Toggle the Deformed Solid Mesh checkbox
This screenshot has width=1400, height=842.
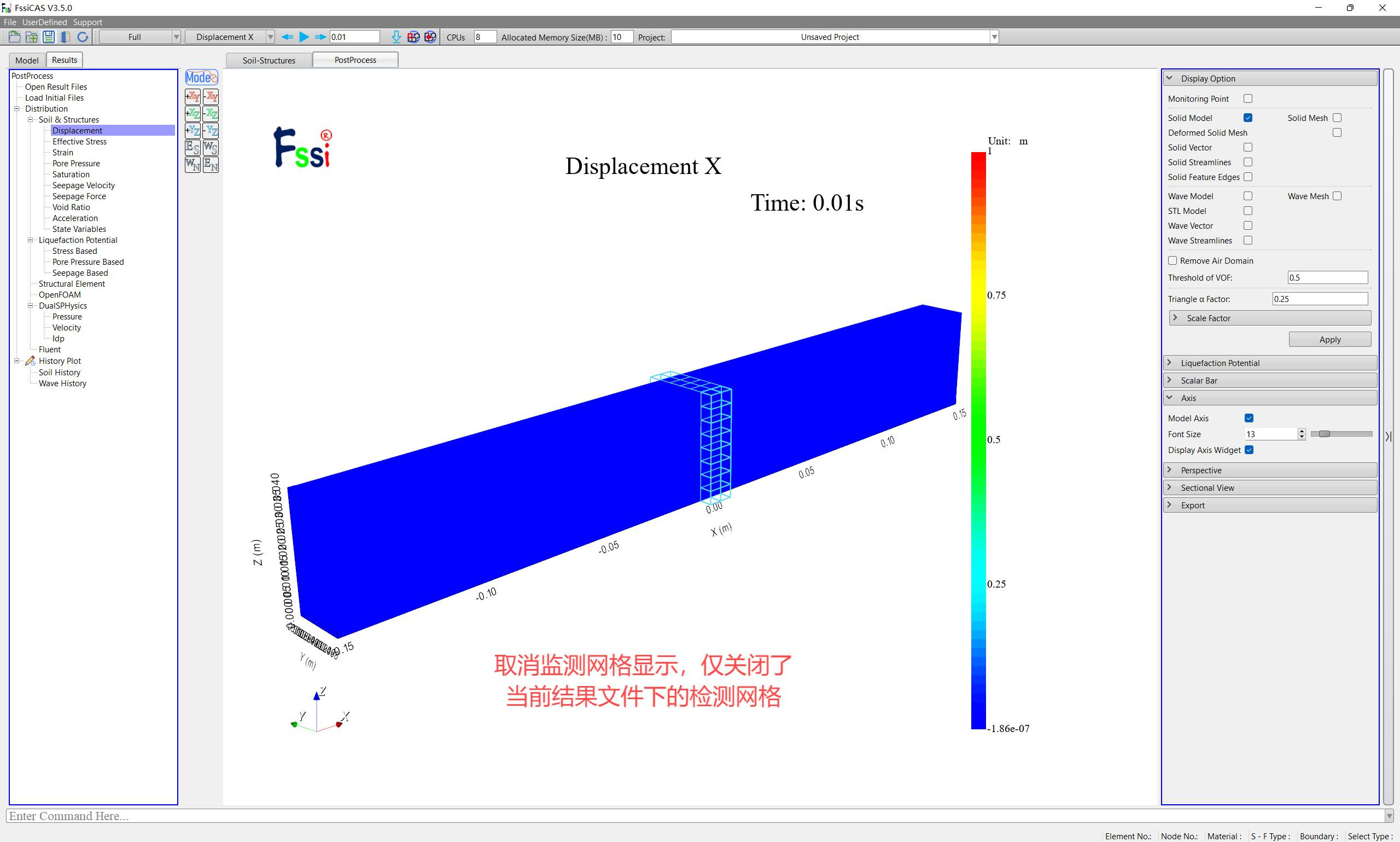coord(1337,133)
